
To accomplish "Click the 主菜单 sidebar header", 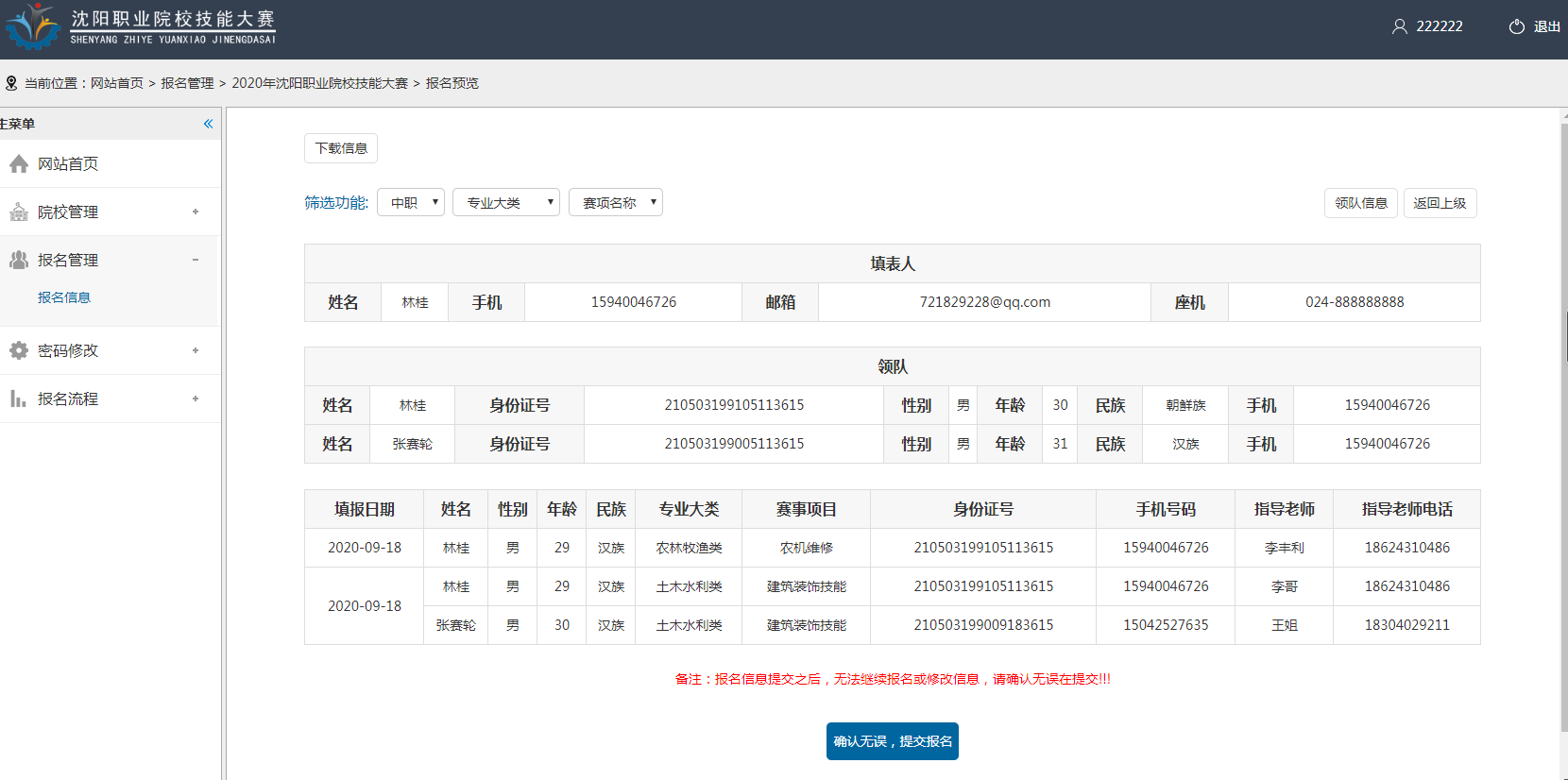I will [x=110, y=124].
